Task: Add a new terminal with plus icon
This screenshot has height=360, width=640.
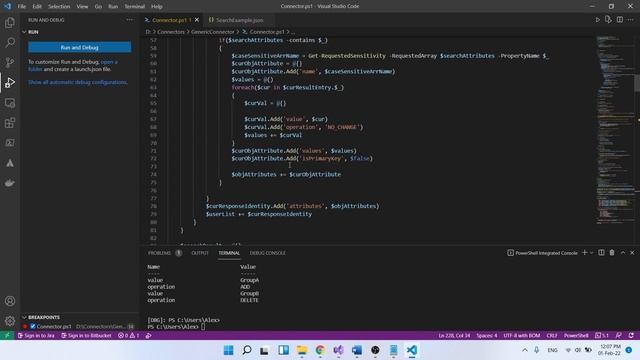Action: click(x=584, y=253)
